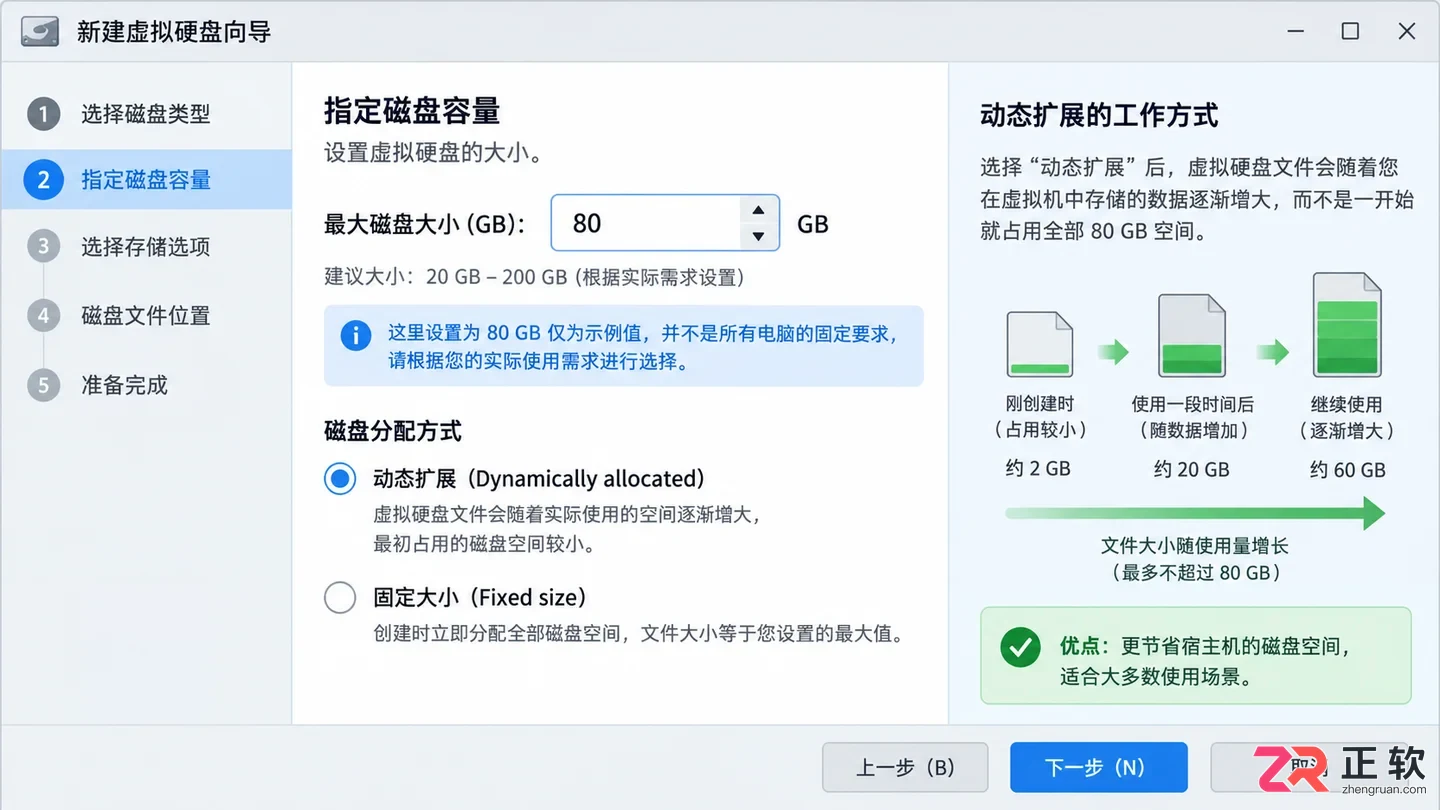The width and height of the screenshot is (1440, 810).
Task: Click the 磁盘分配方式 section heading
Action: coord(393,432)
